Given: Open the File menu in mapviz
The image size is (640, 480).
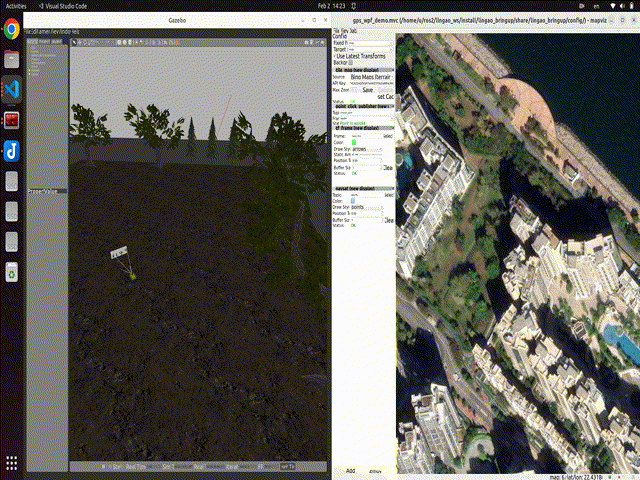Looking at the screenshot, I should [336, 31].
